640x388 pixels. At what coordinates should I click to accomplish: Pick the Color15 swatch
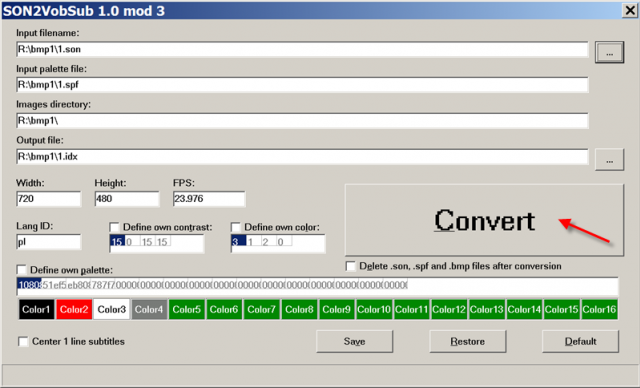[562, 309]
